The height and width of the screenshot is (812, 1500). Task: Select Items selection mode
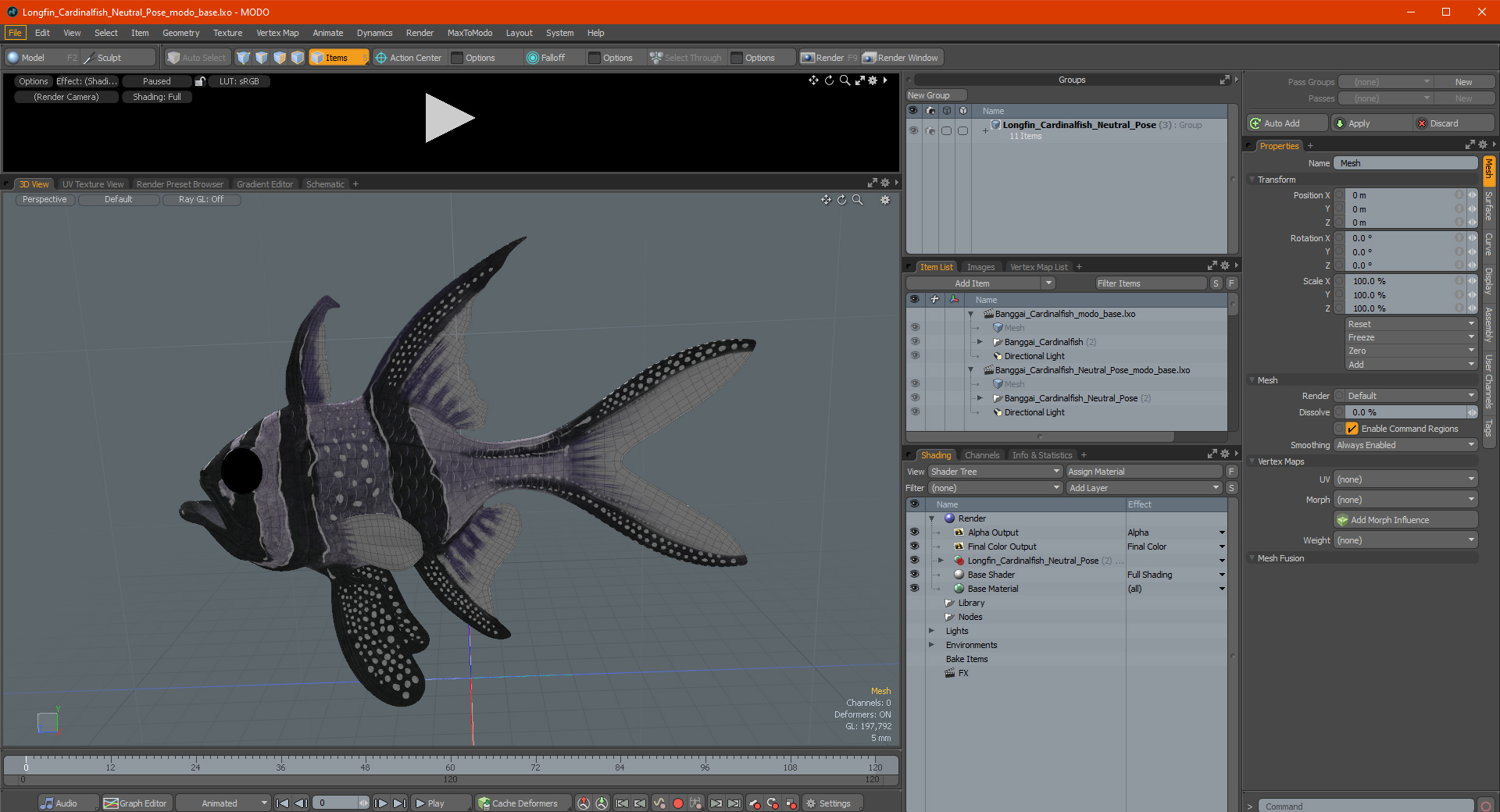[x=337, y=58]
